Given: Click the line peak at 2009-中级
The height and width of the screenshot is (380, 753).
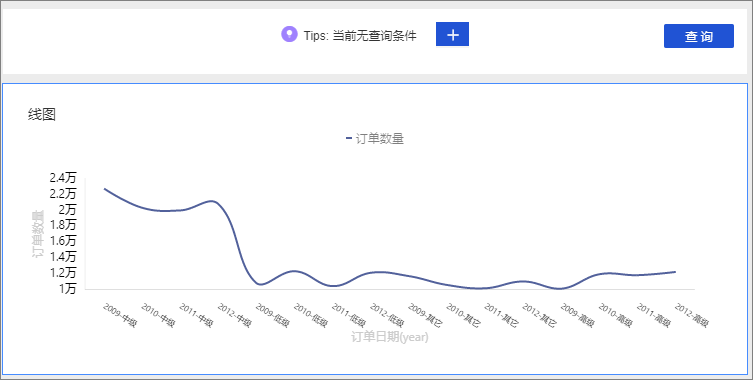Looking at the screenshot, I should (105, 189).
